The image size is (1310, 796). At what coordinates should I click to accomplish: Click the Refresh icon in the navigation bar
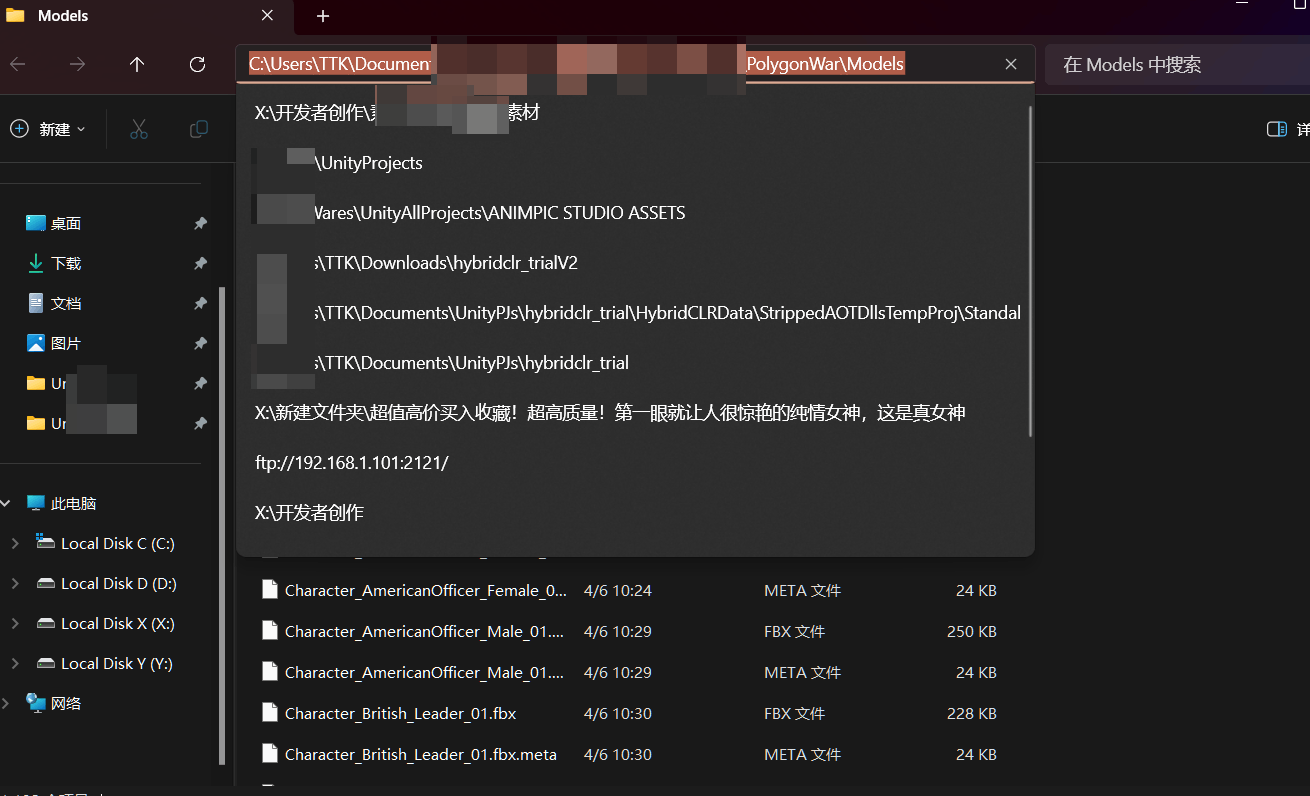pyautogui.click(x=197, y=64)
